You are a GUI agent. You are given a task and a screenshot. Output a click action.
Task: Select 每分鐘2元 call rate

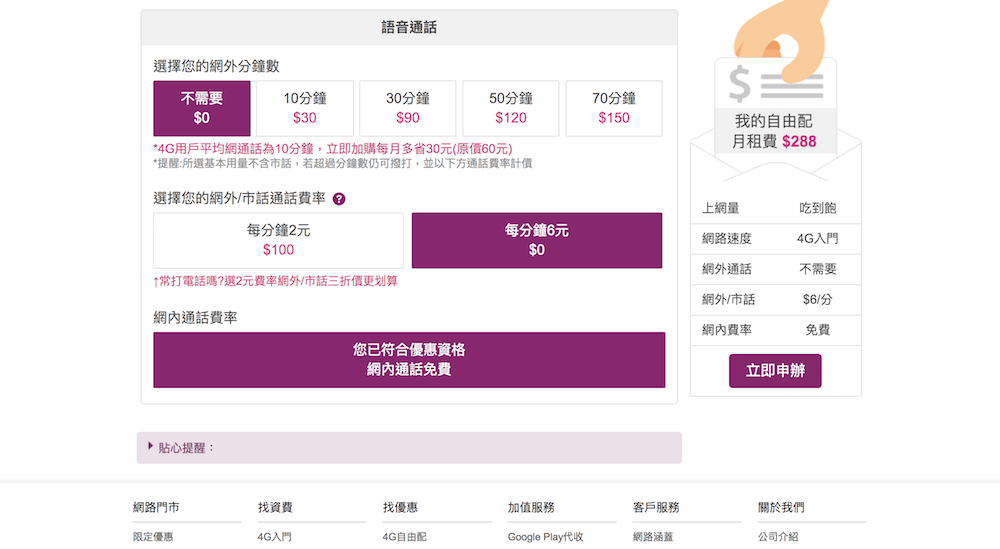(278, 240)
